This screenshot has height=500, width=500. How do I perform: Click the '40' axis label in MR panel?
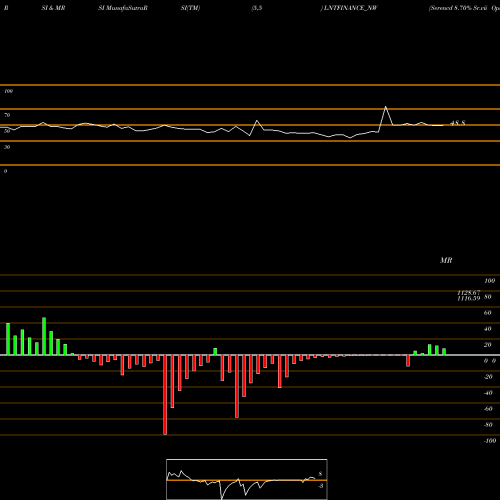point(488,329)
